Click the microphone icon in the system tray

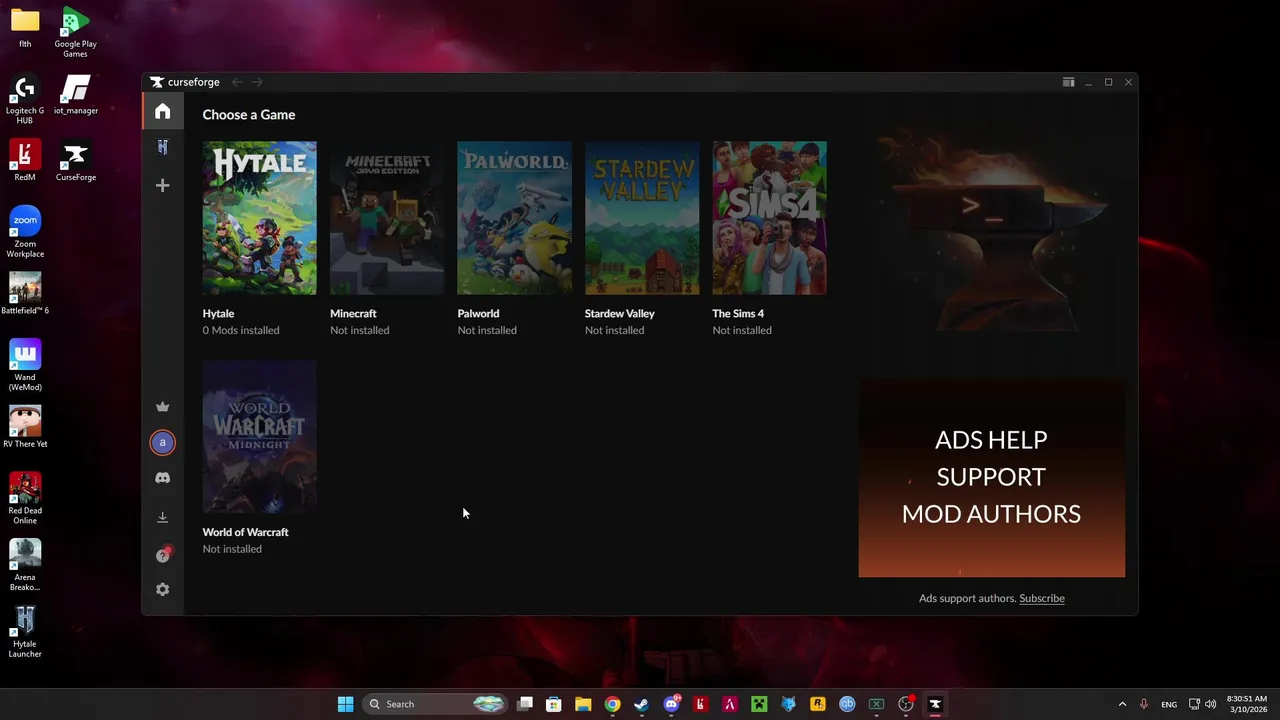point(1143,704)
